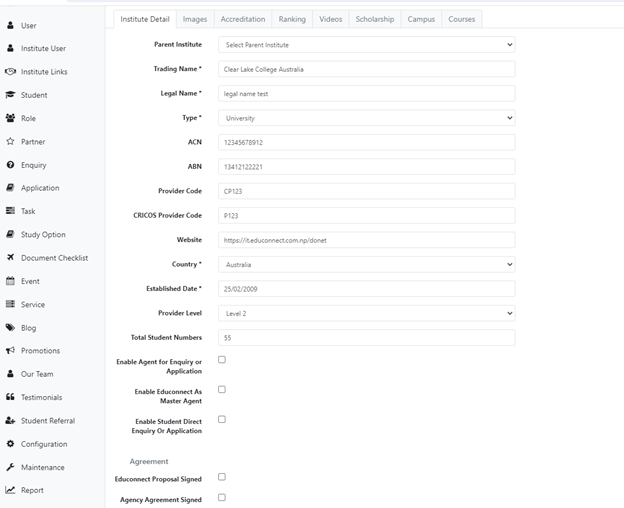Viewport: 624px width, 508px height.
Task: Click the Established Date field
Action: [x=367, y=289]
